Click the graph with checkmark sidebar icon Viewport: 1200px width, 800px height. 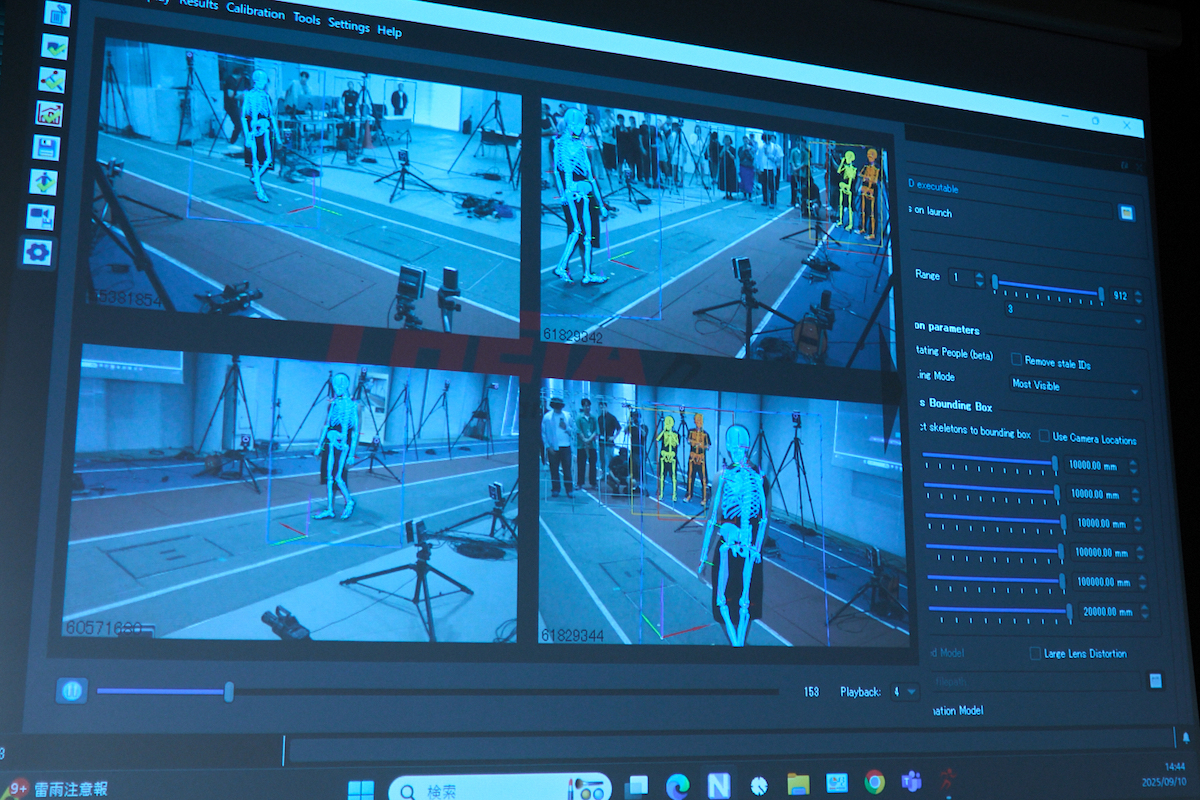pos(49,113)
